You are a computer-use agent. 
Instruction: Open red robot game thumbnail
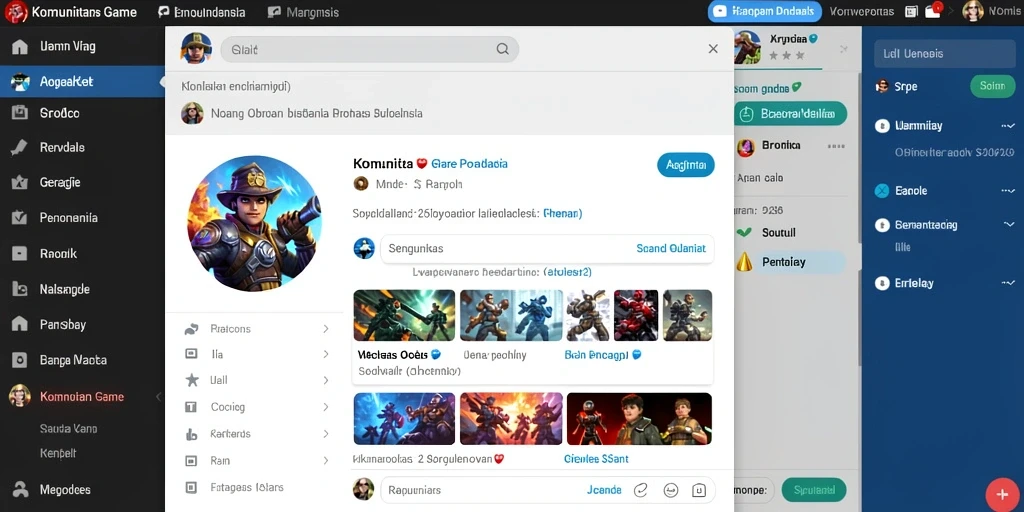point(636,315)
